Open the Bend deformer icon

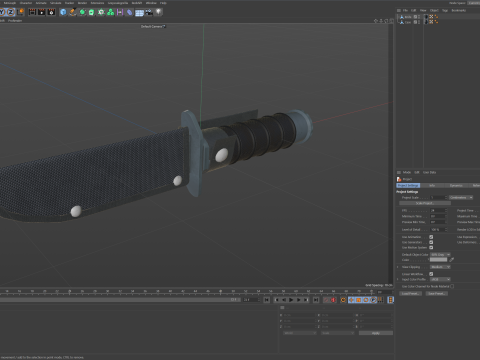coord(129,12)
